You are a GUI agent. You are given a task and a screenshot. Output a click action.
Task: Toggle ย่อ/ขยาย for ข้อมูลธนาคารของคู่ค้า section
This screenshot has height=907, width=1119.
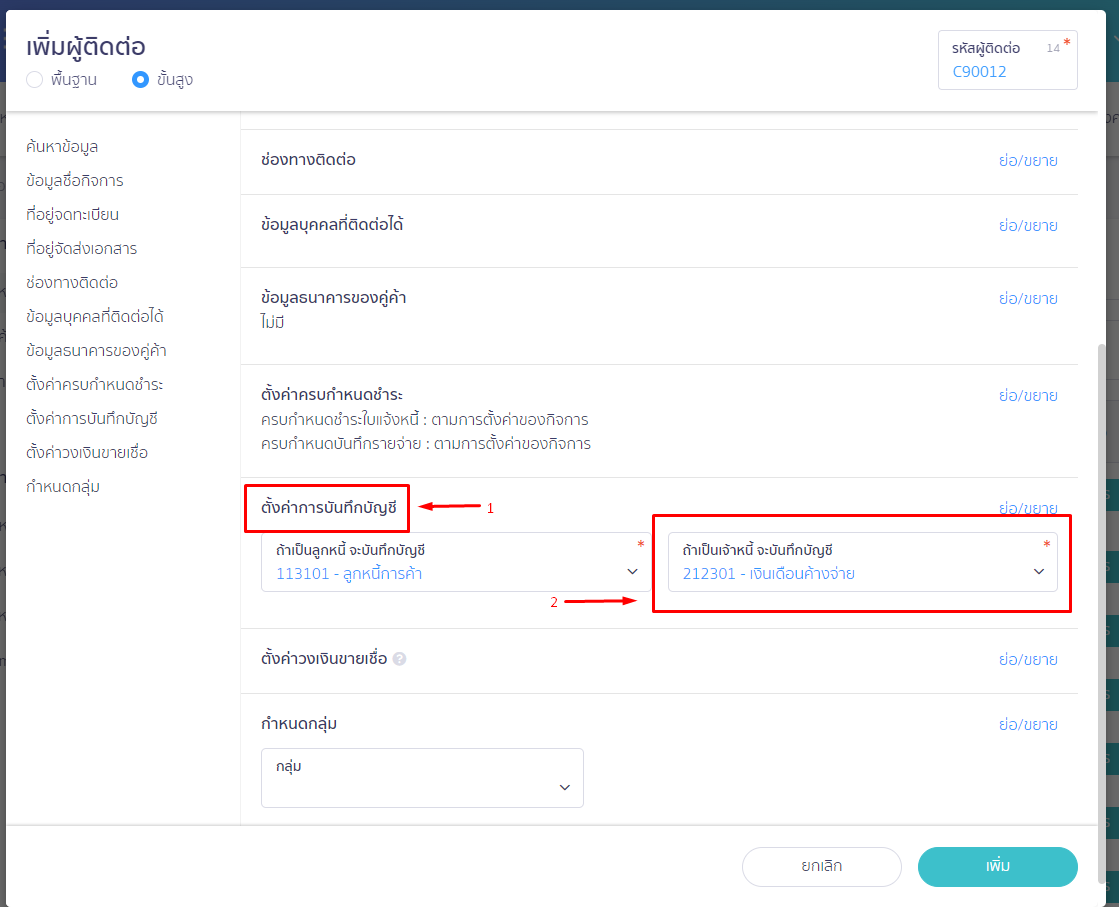(x=1028, y=298)
